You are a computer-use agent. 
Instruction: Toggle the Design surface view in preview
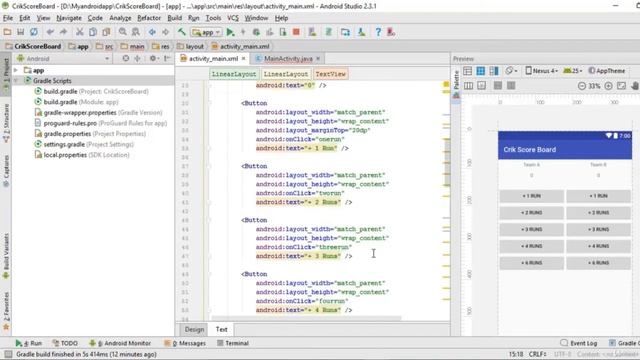[x=467, y=71]
